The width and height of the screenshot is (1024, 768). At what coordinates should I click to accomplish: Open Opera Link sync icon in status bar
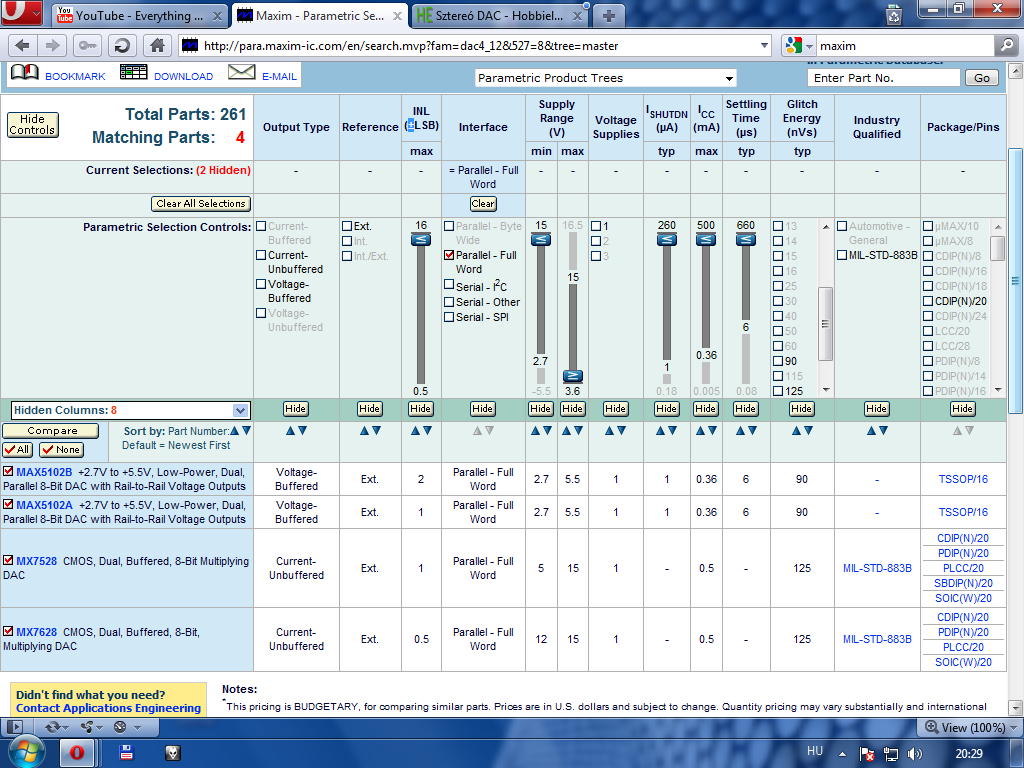click(53, 727)
